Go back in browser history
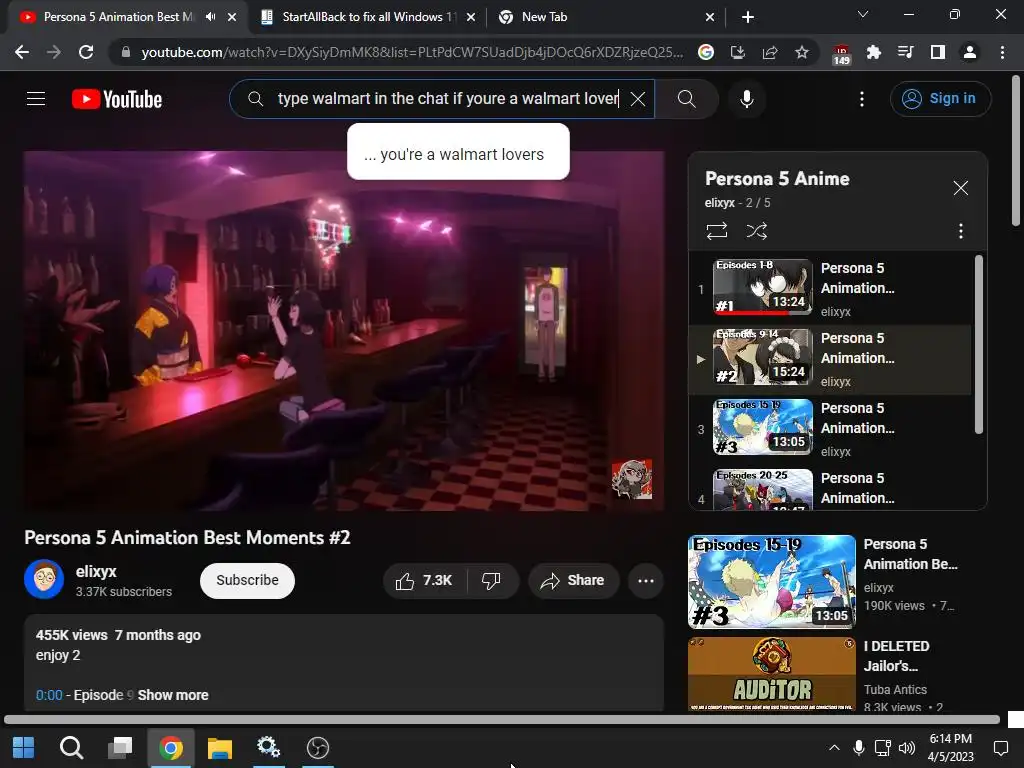The image size is (1024, 768). [x=22, y=52]
